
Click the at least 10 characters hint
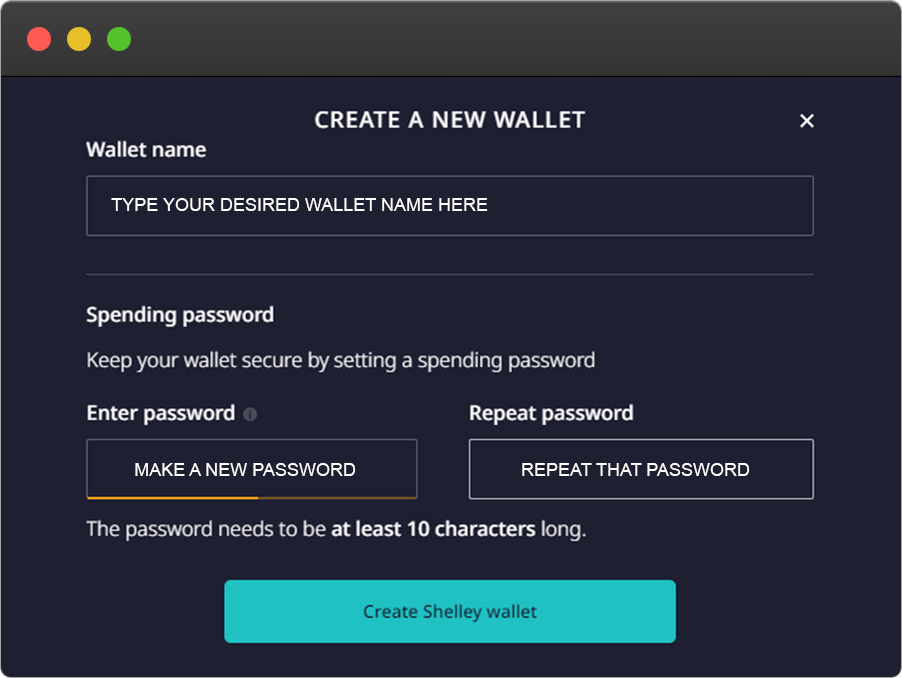pos(433,529)
